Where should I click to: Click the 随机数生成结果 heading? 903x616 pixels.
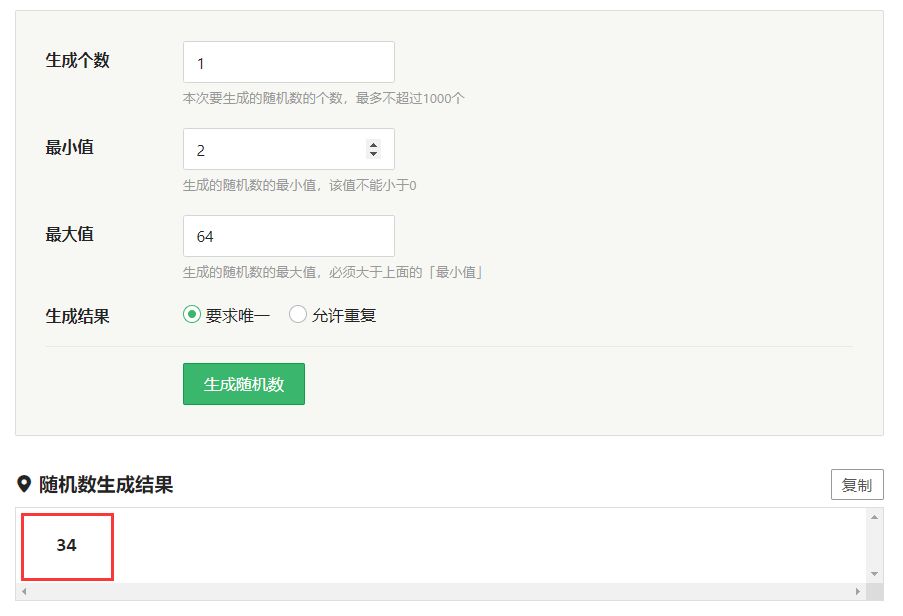click(x=106, y=485)
